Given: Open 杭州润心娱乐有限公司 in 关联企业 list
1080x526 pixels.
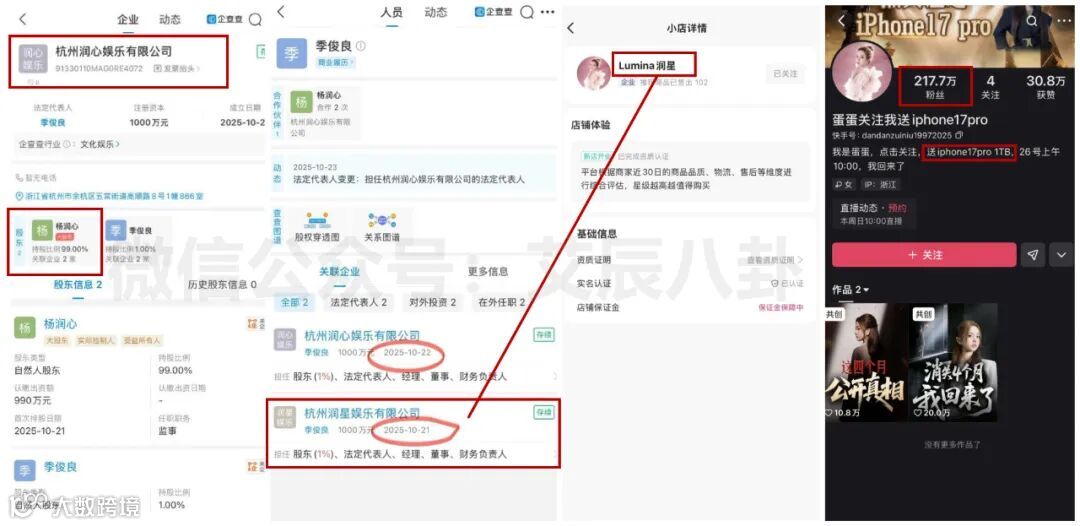Looking at the screenshot, I should tap(362, 335).
